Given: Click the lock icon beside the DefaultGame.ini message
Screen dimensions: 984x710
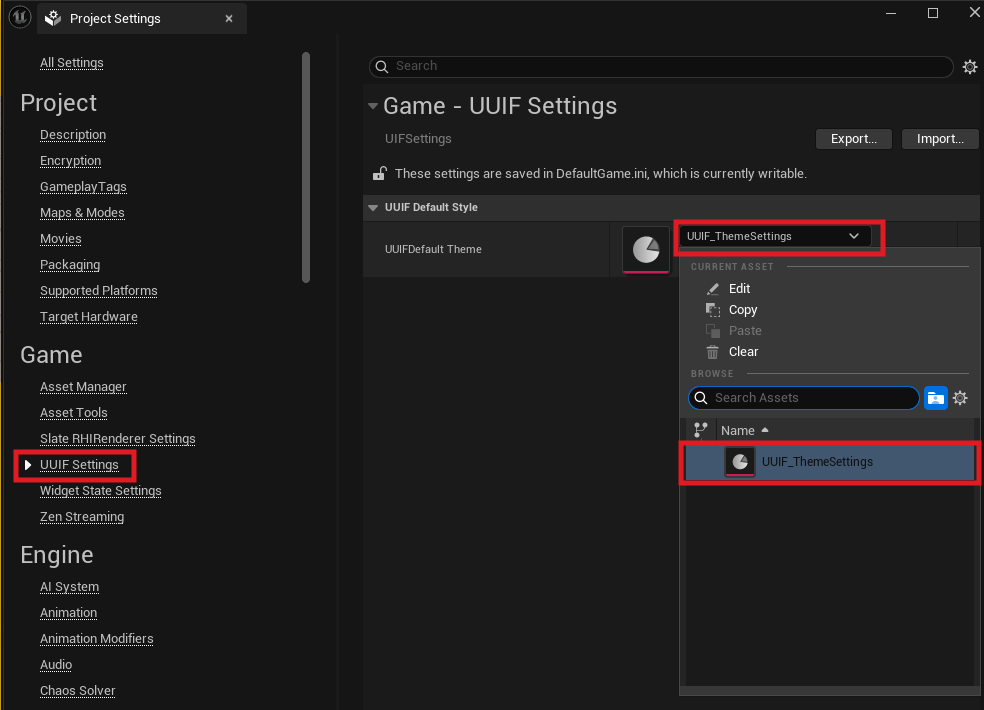Looking at the screenshot, I should pos(380,174).
